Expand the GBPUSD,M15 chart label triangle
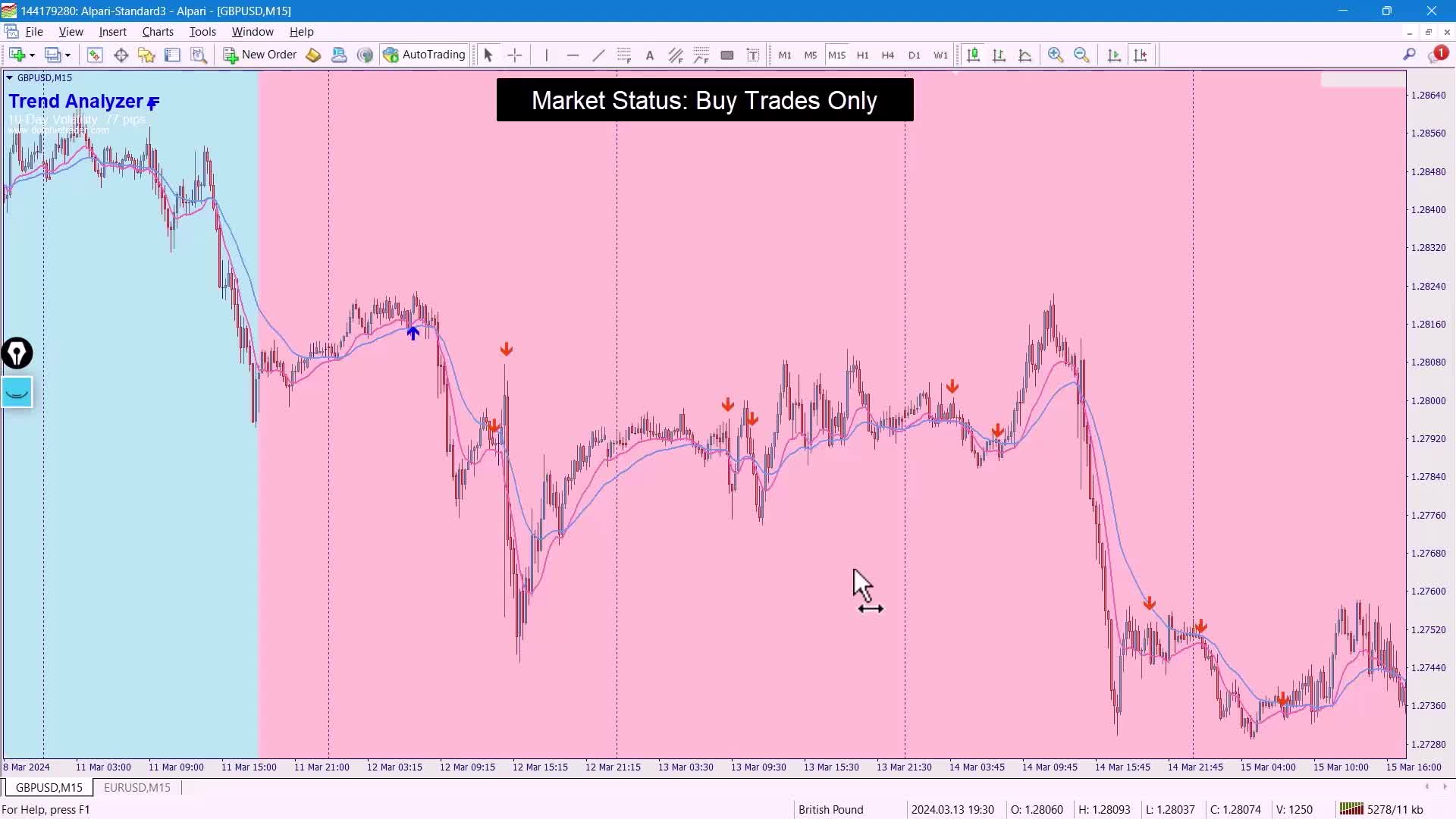1456x819 pixels. [9, 77]
